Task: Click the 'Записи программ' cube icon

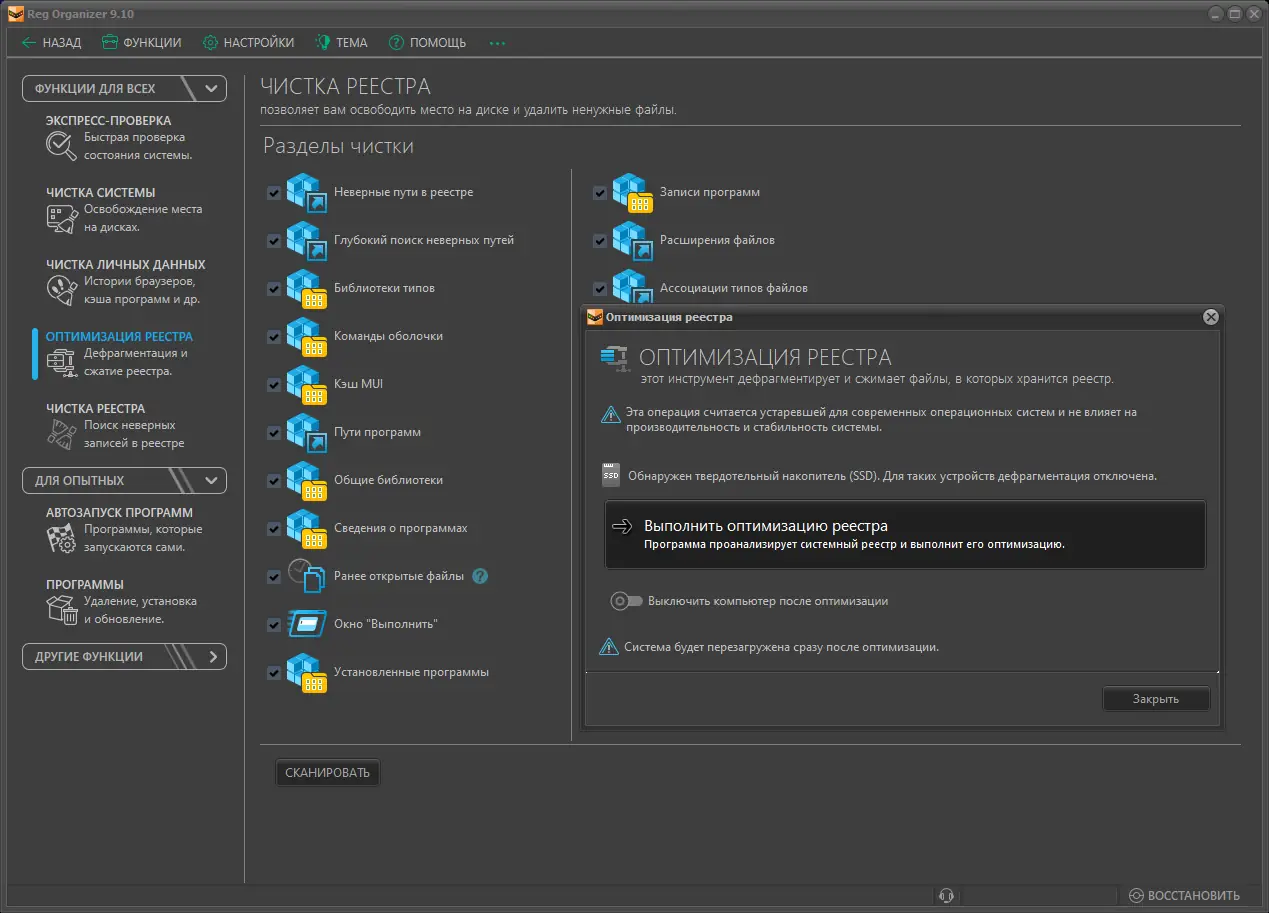Action: pos(632,193)
